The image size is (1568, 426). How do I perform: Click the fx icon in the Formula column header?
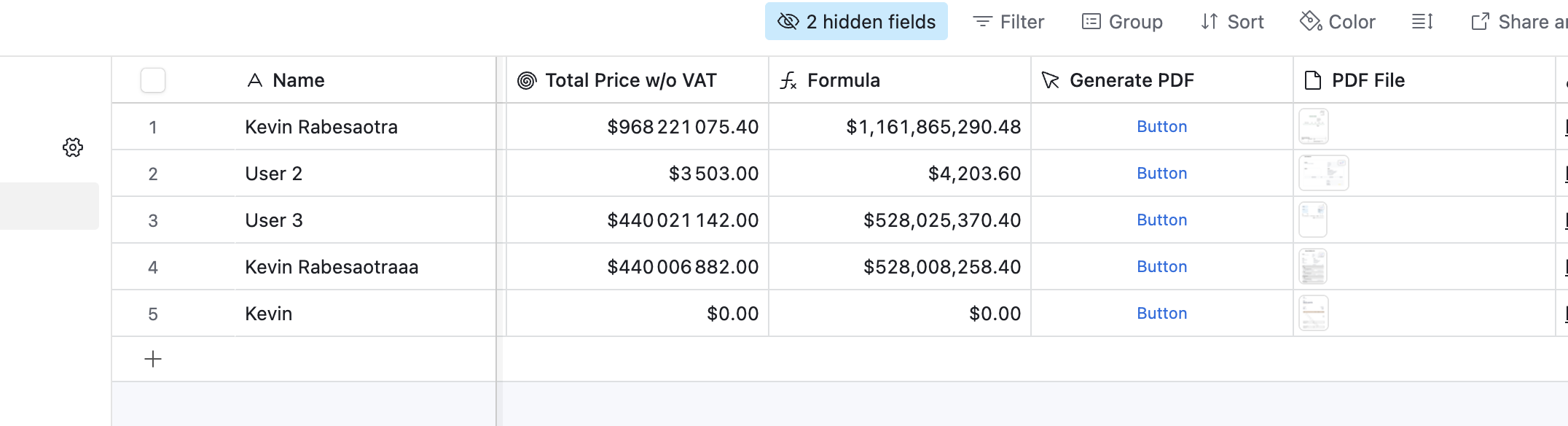[788, 80]
